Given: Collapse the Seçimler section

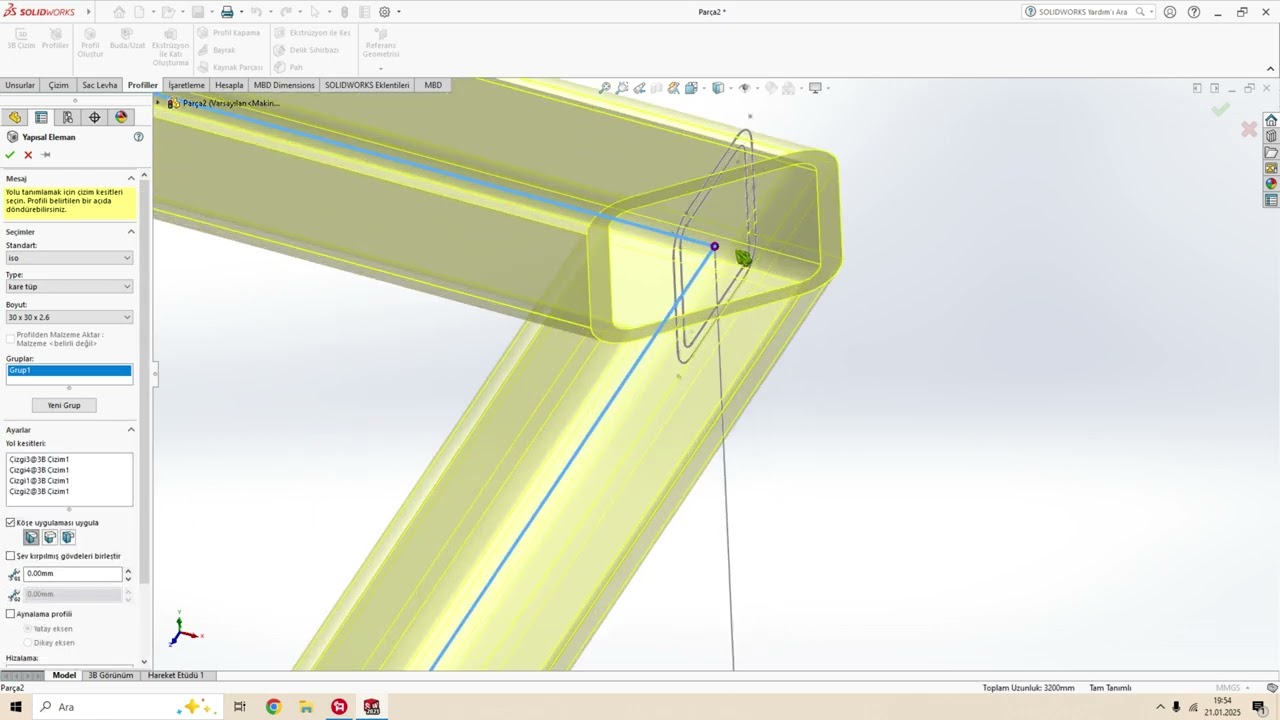Looking at the screenshot, I should (x=131, y=232).
